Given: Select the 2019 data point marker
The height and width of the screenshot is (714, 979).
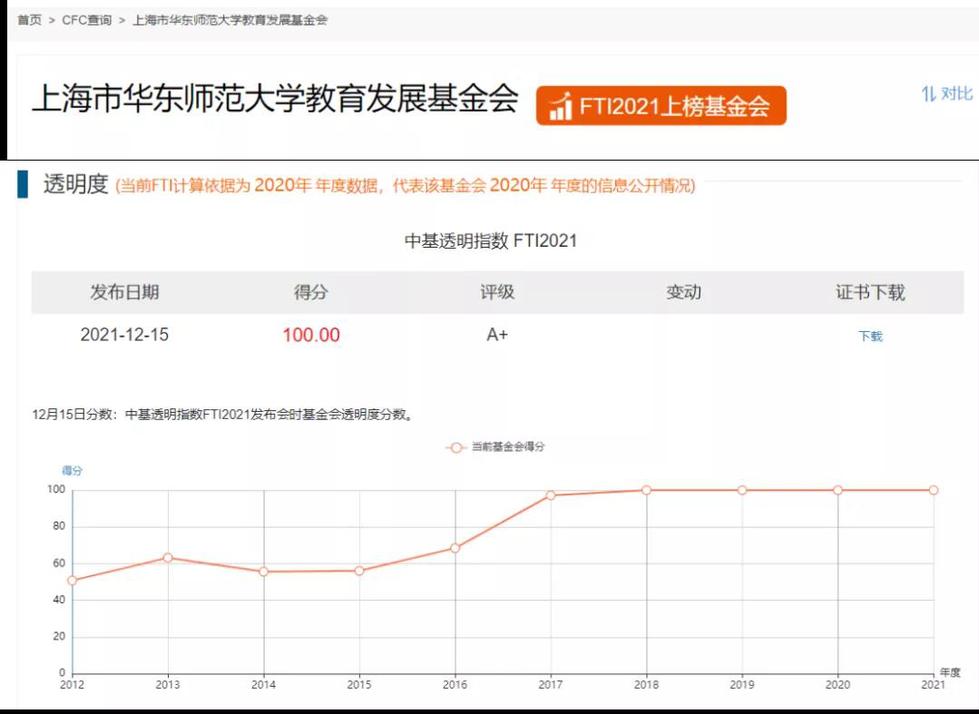Looking at the screenshot, I should (742, 490).
